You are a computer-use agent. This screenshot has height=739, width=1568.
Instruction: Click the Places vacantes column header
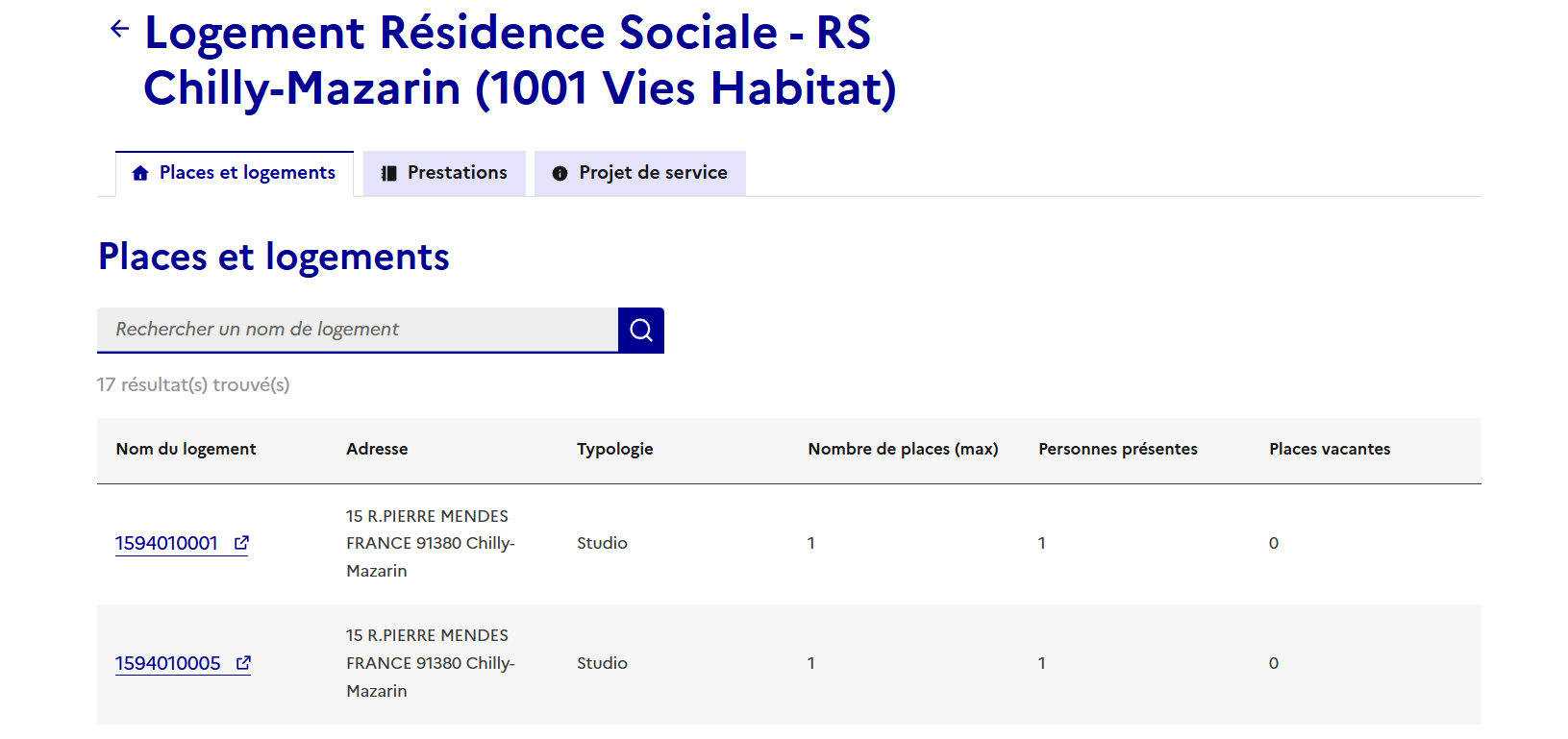[1329, 449]
